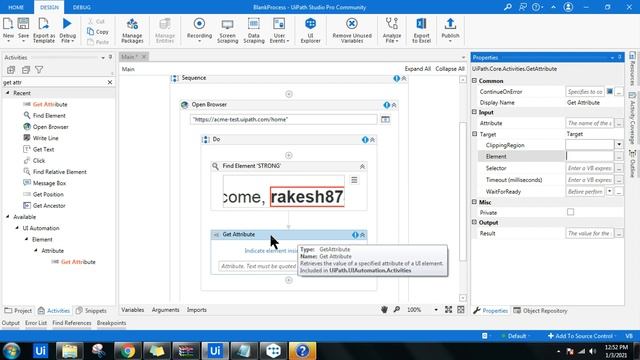Viewport: 640px width, 360px height.
Task: Collapse Find Element 'STRONG' activity
Action: 362,167
